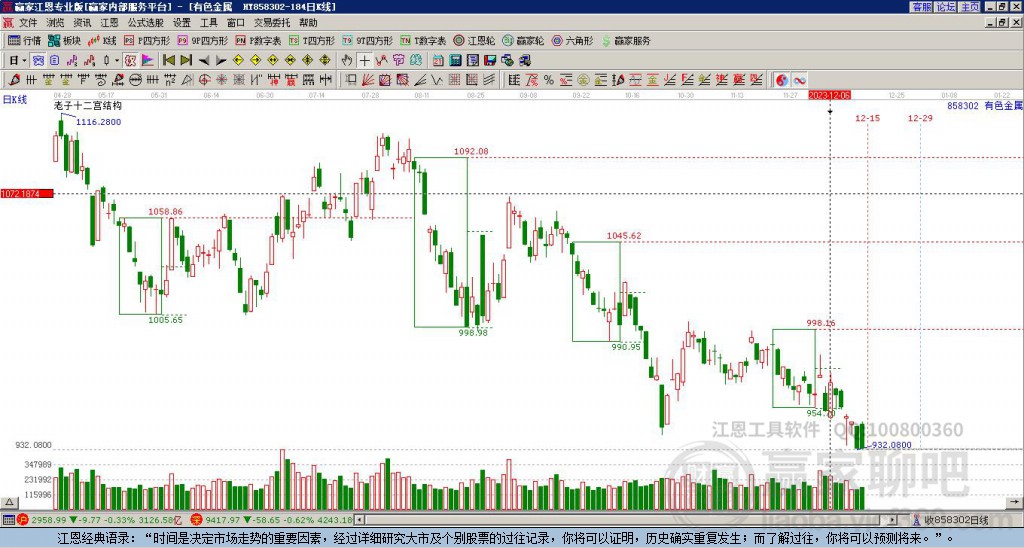Screen dimensions: 1024x548
Task: Open the calendar 21 icon
Action: click(x=438, y=61)
